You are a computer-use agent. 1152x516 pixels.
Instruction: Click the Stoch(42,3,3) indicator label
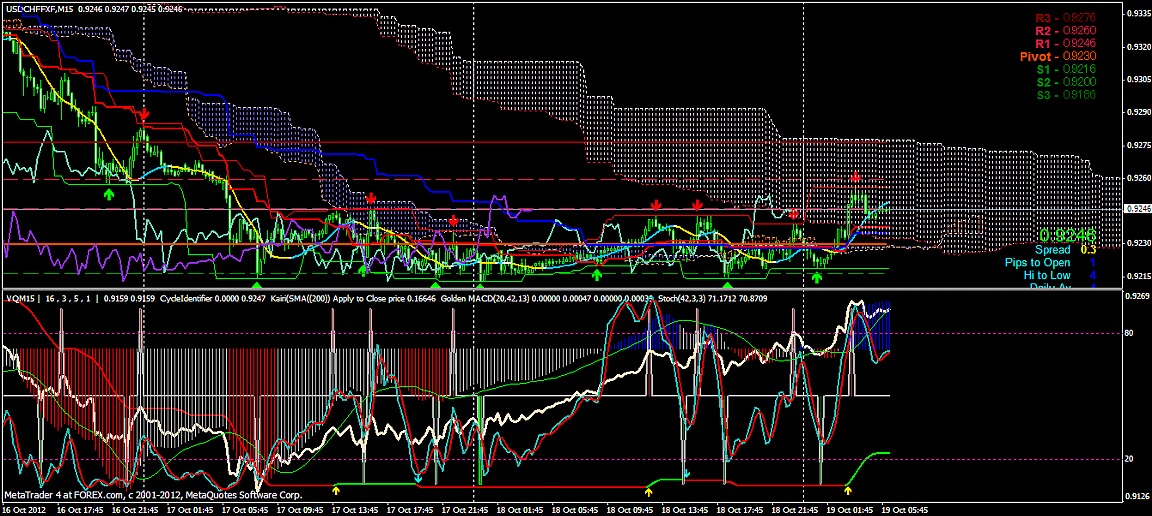(x=681, y=299)
